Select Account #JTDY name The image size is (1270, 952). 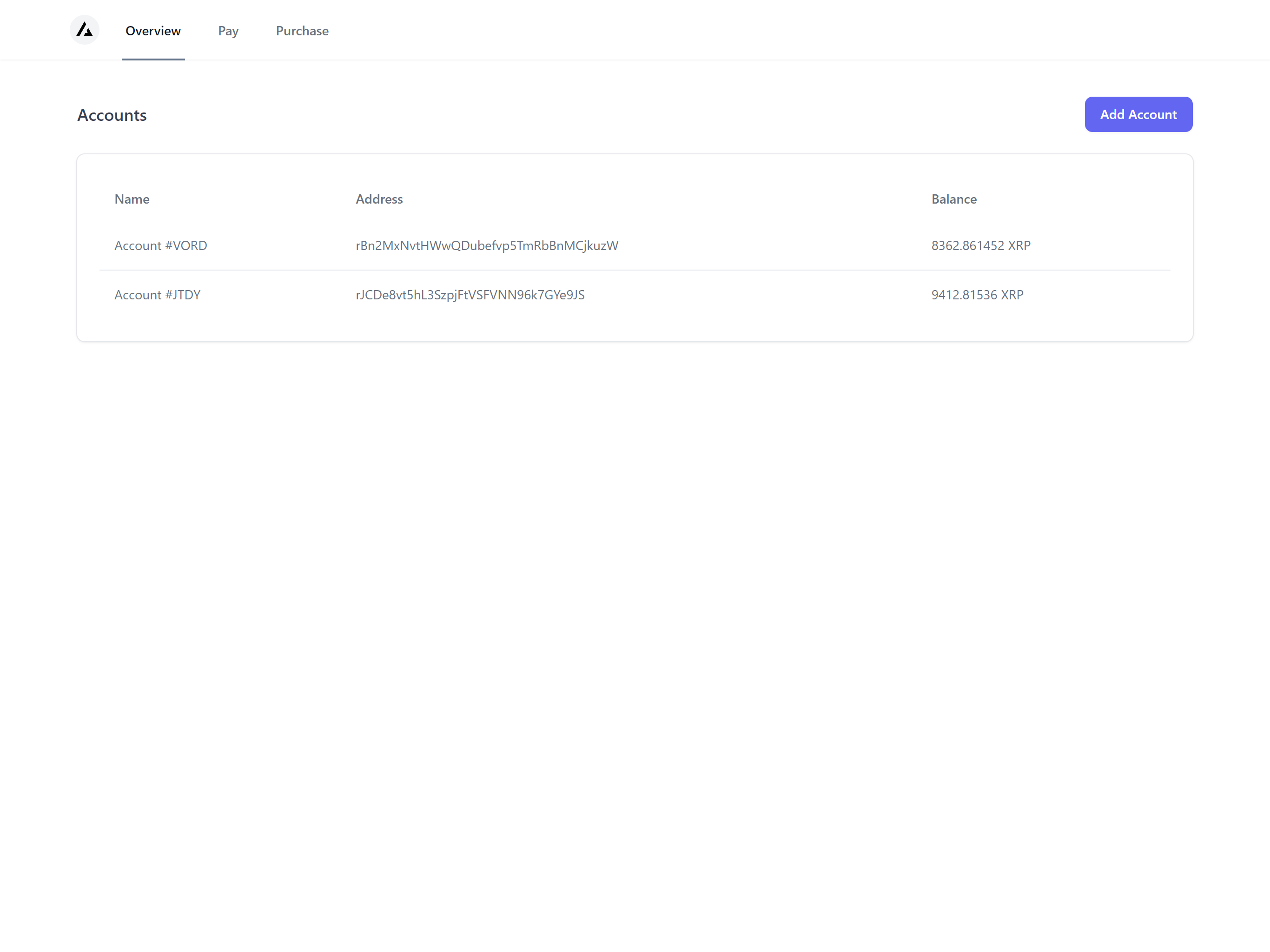(x=157, y=295)
